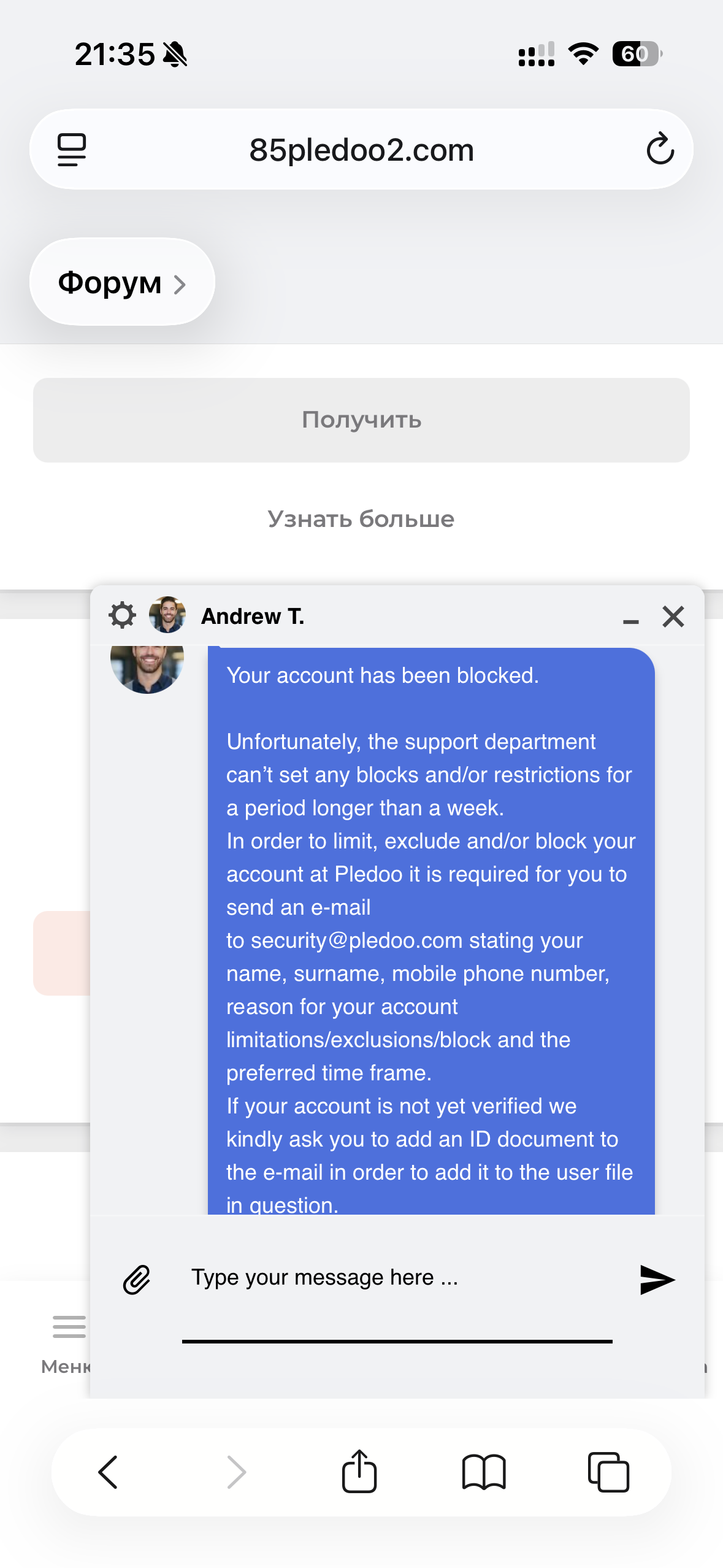Open the Узнать больше link
The image size is (723, 1568).
361,519
